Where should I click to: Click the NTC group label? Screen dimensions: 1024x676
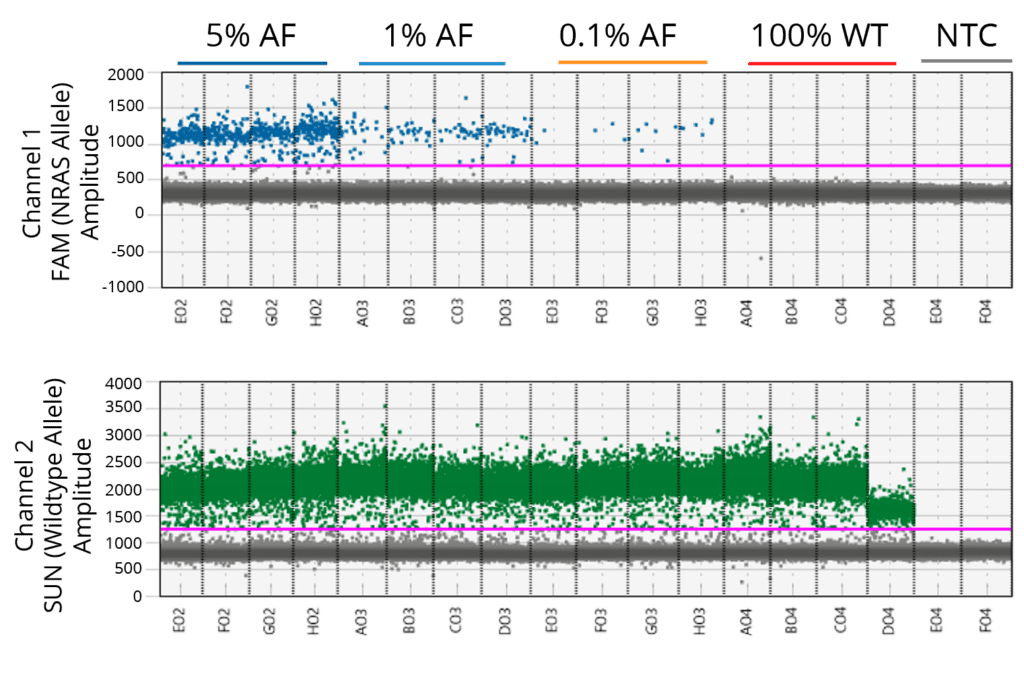pyautogui.click(x=966, y=37)
